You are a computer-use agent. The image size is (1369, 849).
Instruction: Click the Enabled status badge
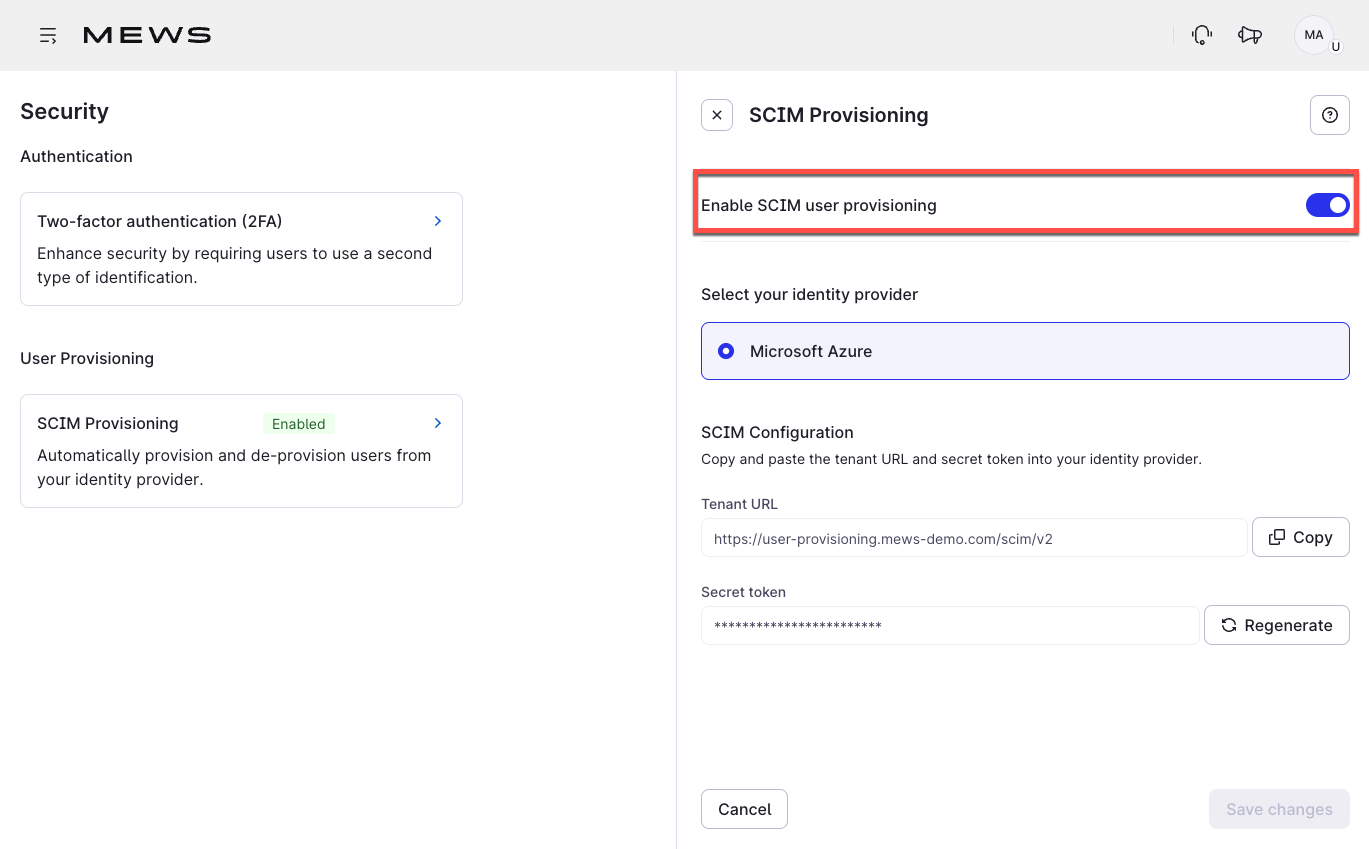[x=298, y=423]
